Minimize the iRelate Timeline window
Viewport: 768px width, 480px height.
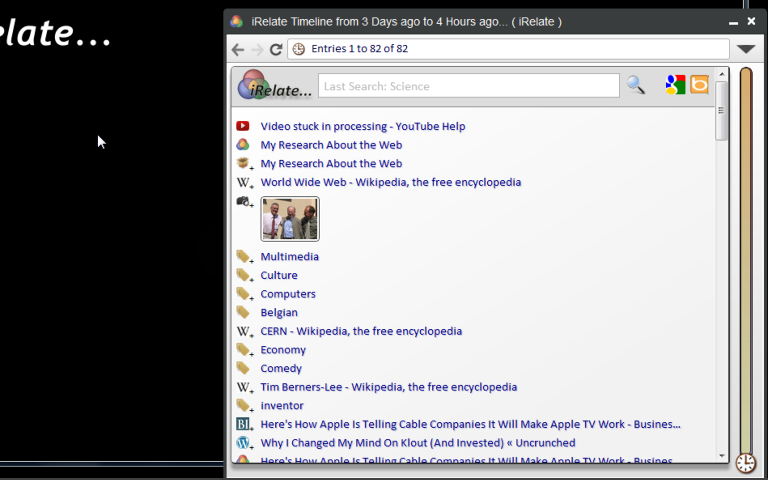coord(733,22)
